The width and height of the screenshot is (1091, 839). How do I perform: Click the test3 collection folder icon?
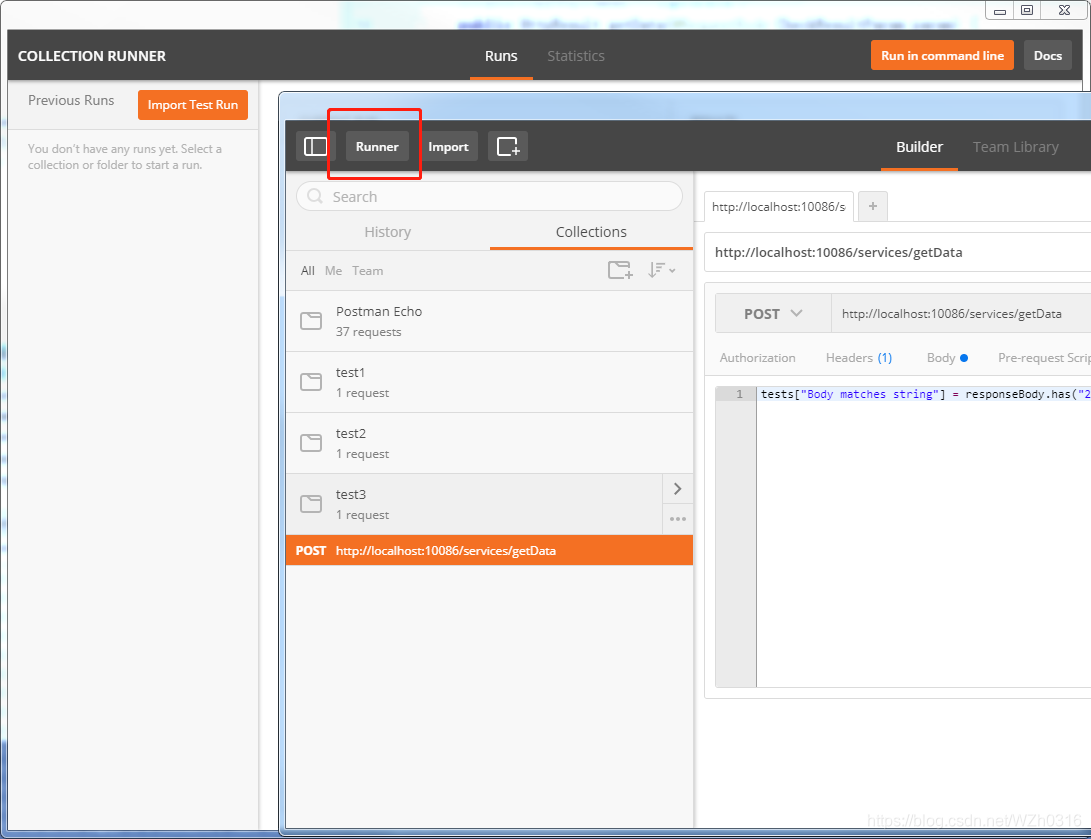311,504
